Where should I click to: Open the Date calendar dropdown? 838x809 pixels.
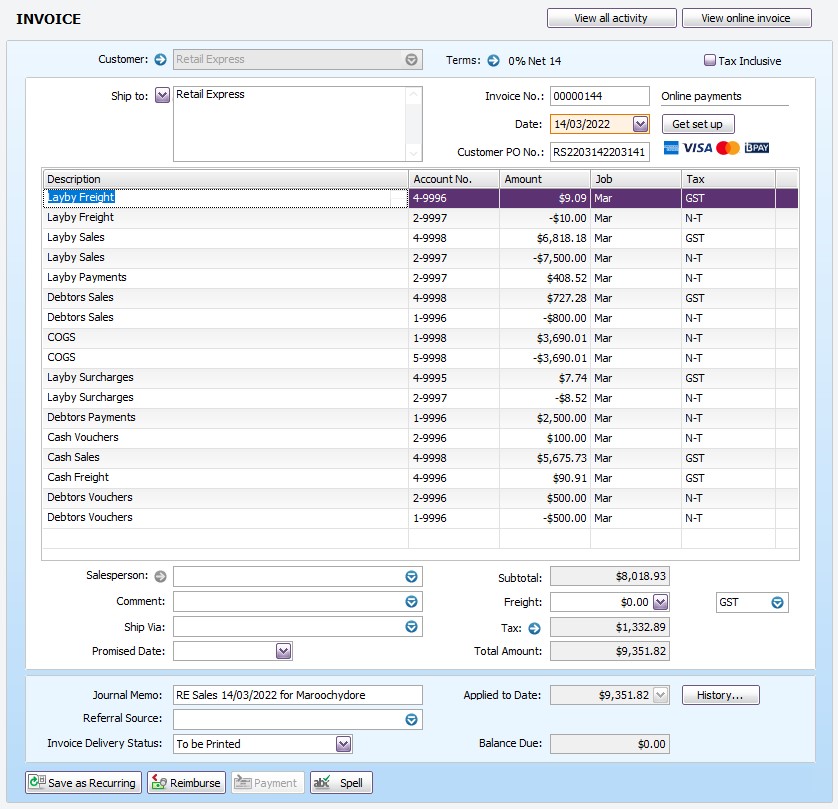[640, 125]
